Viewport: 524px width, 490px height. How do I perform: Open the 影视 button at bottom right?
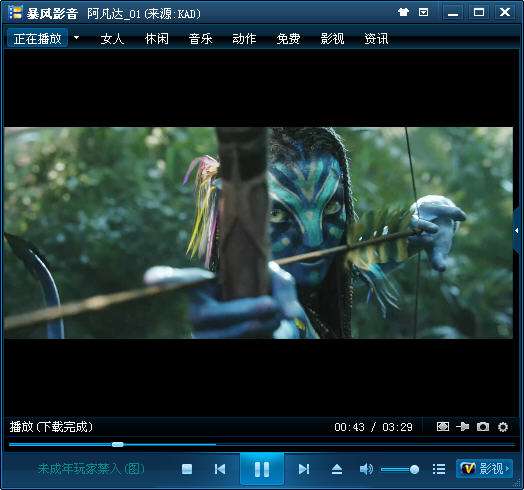pos(484,469)
